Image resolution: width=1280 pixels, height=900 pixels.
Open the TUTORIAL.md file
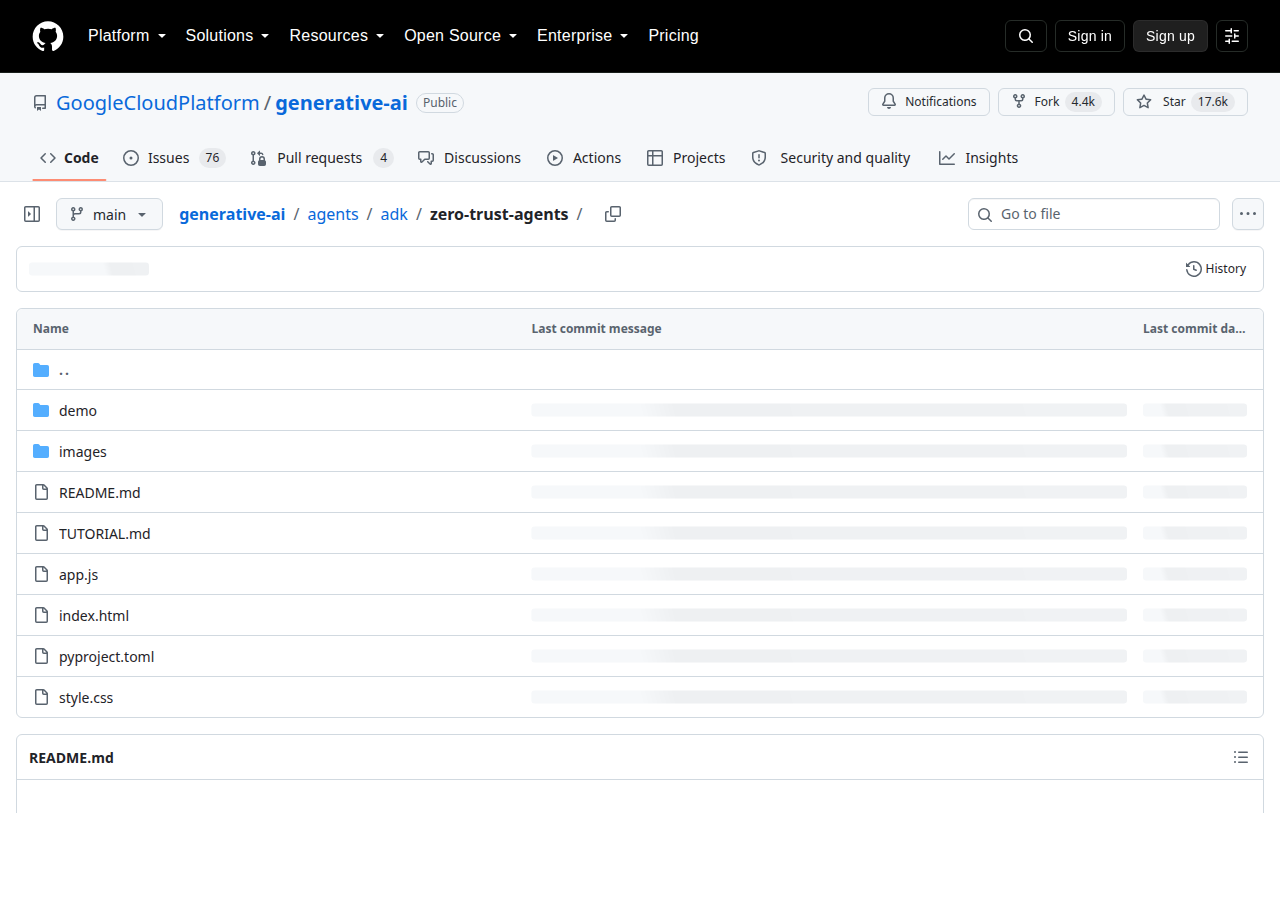click(105, 534)
